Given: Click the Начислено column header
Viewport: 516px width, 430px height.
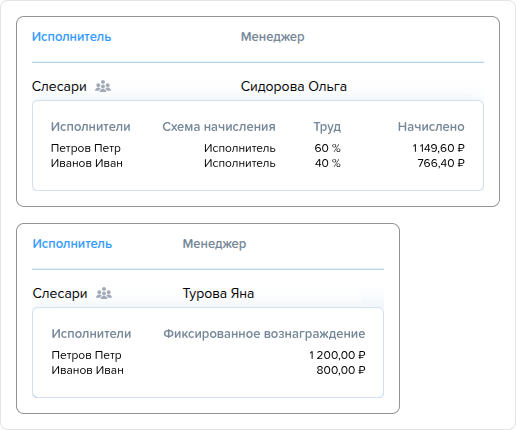Looking at the screenshot, I should [431, 127].
